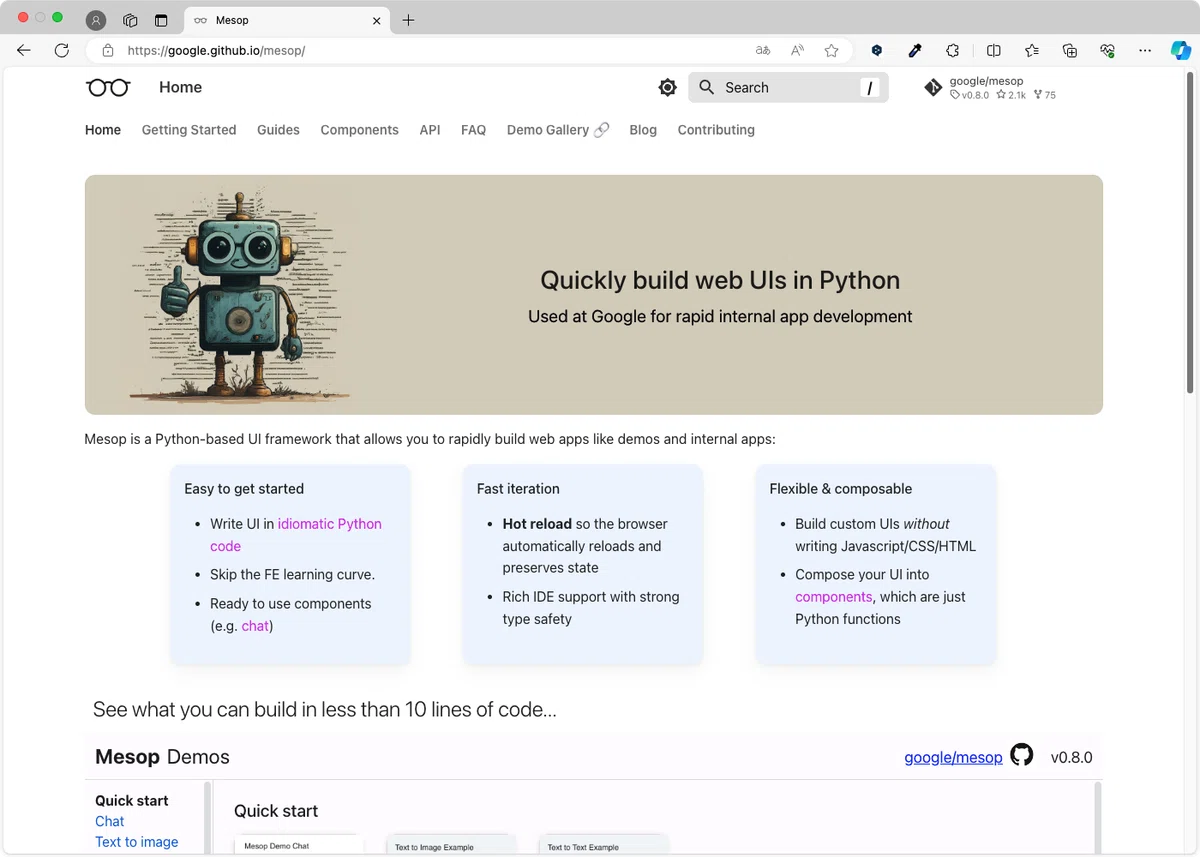This screenshot has width=1200, height=857.
Task: Open the API tab
Action: click(x=430, y=130)
